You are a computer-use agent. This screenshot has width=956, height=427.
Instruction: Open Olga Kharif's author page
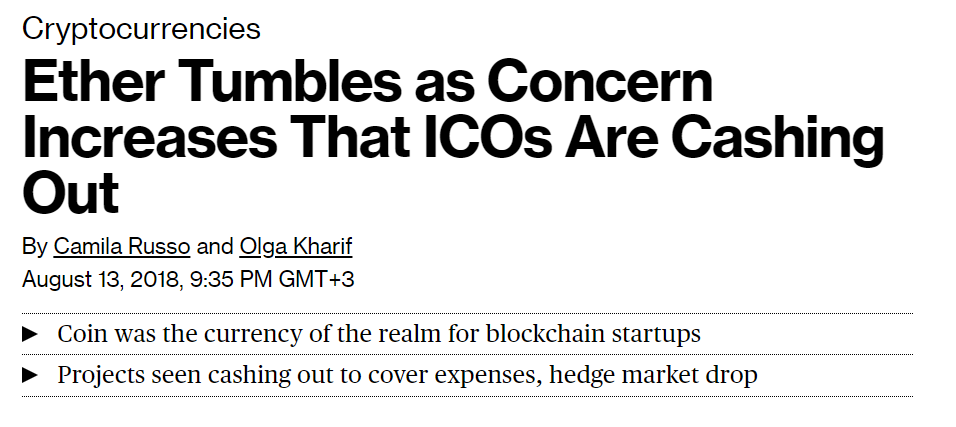[x=296, y=247]
